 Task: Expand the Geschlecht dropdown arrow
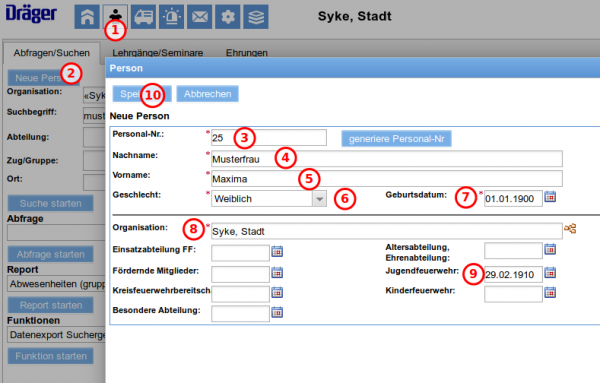tap(319, 199)
